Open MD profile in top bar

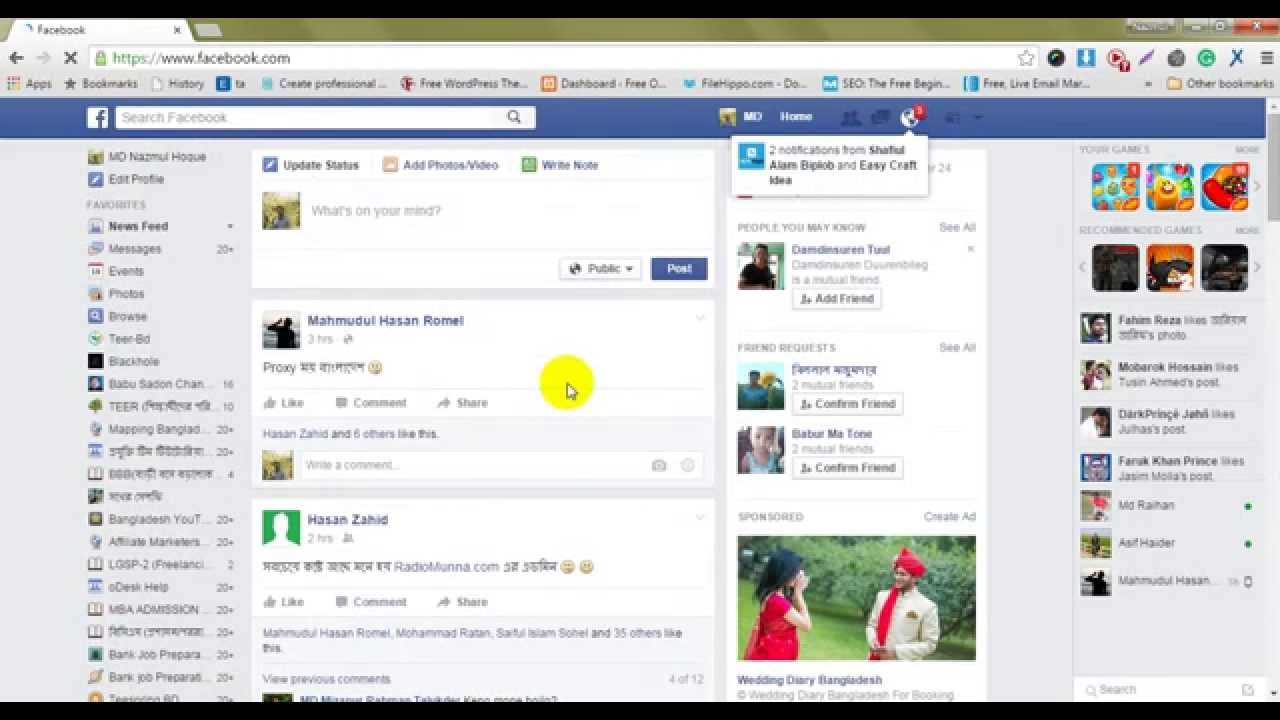click(741, 117)
